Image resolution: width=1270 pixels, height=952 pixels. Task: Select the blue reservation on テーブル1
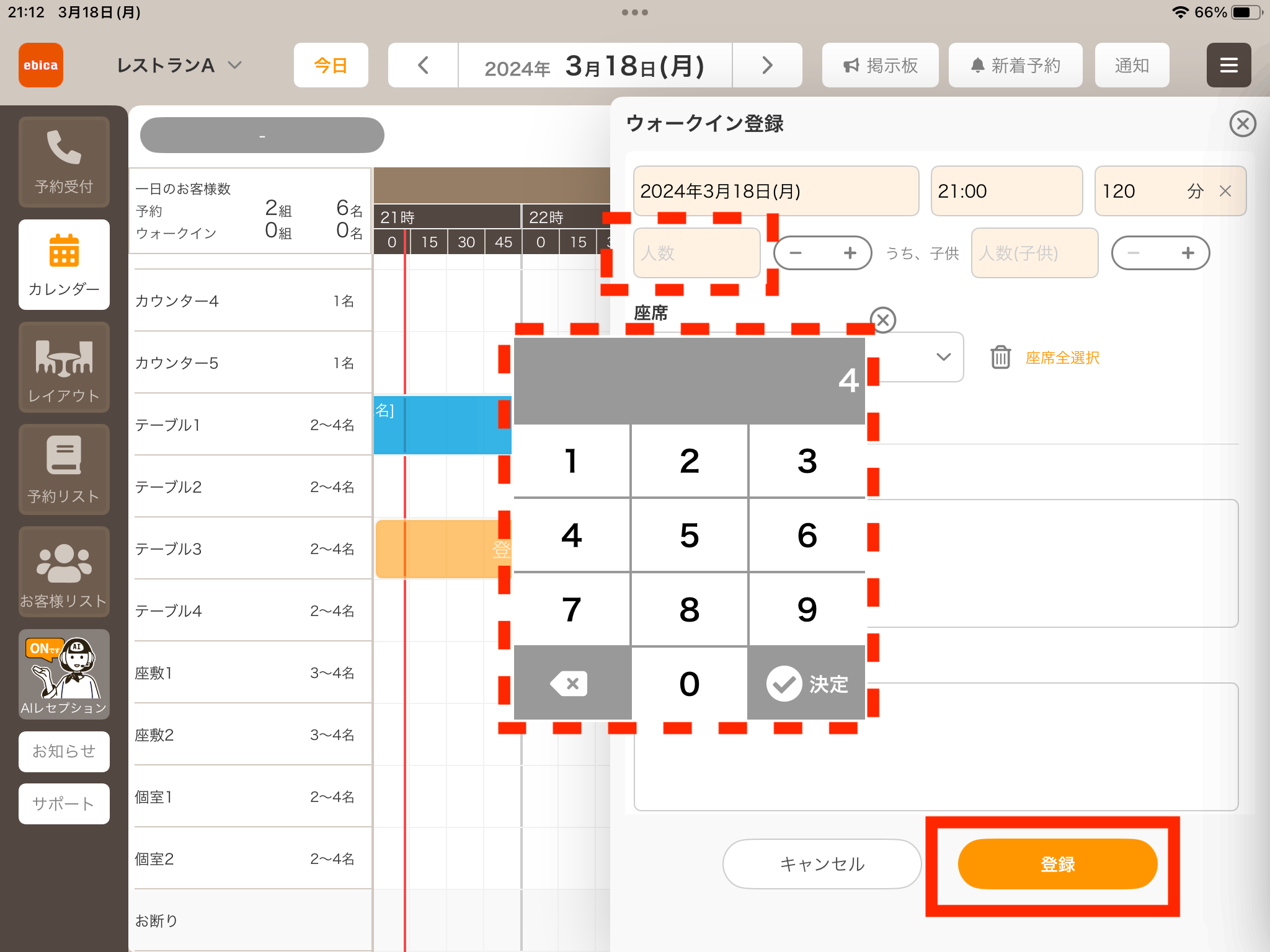tap(443, 425)
